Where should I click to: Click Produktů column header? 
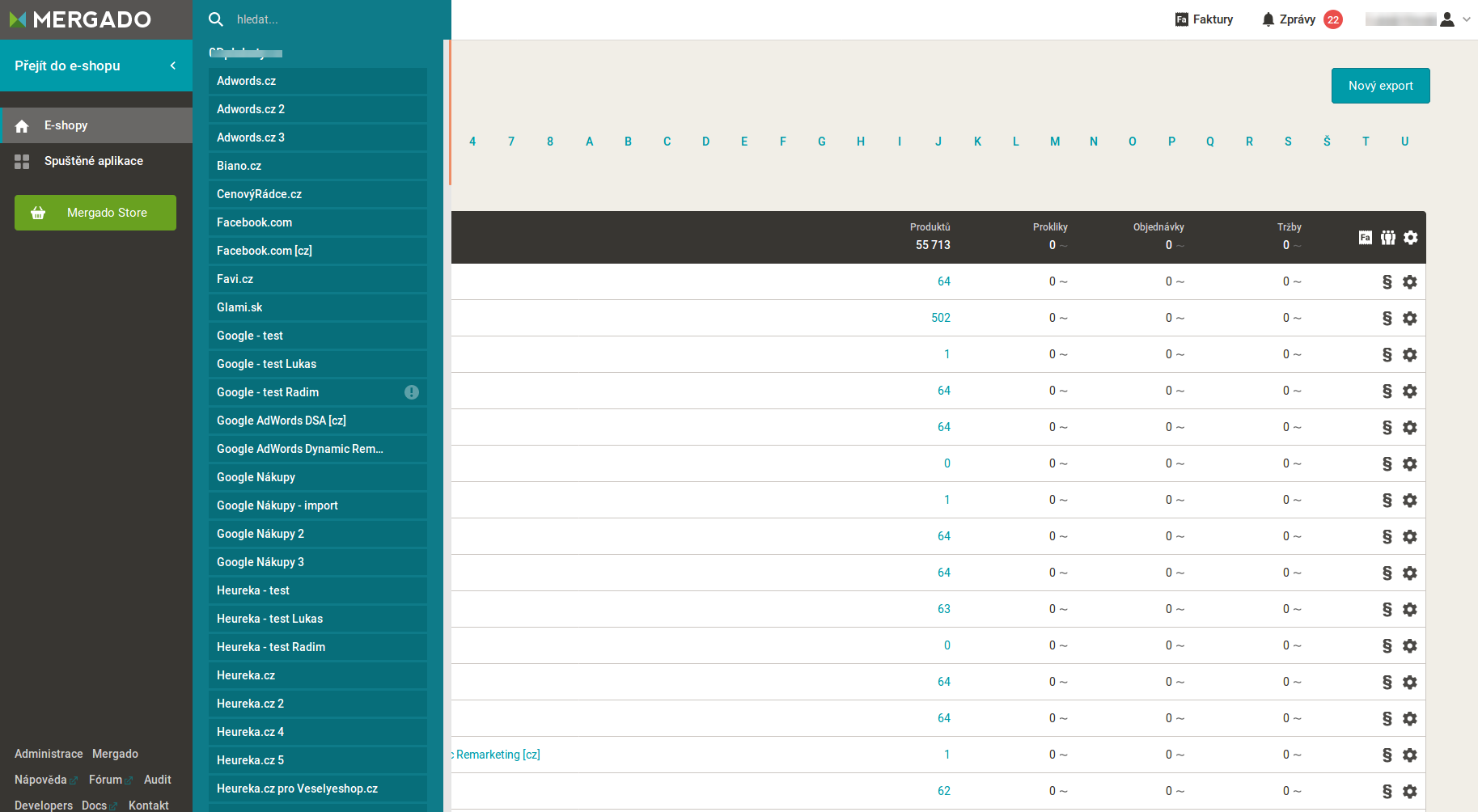pyautogui.click(x=930, y=227)
